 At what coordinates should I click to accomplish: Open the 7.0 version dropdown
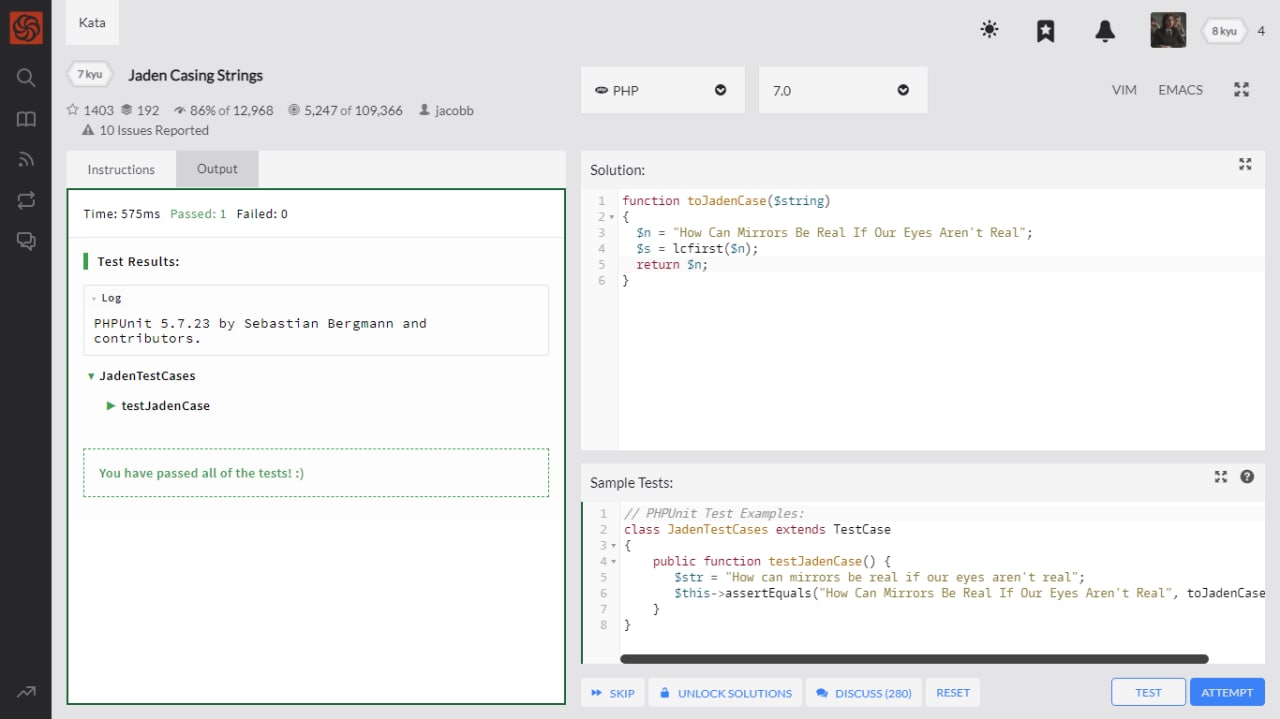point(842,90)
